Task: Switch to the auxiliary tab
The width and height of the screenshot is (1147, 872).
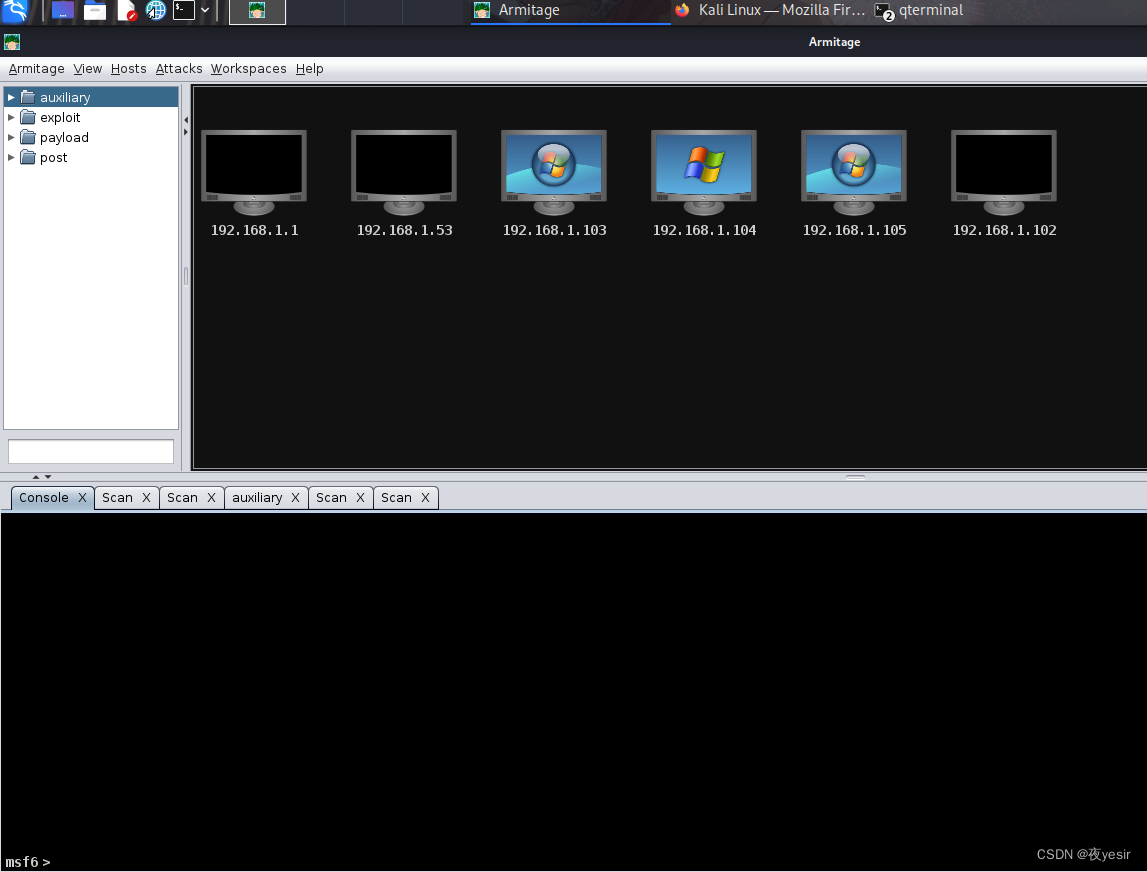Action: pos(257,497)
